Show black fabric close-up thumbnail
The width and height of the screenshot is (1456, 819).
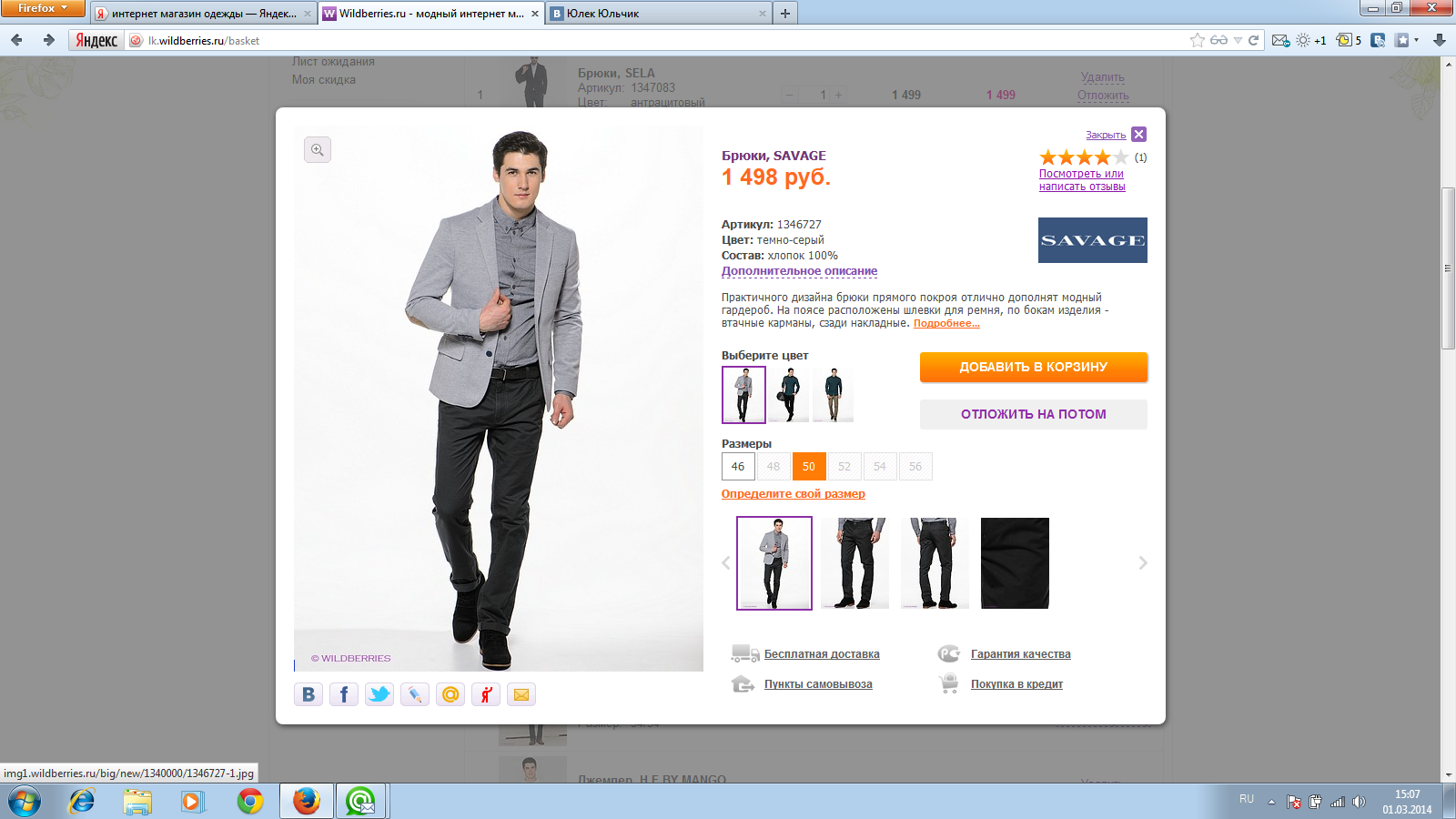(x=1015, y=563)
